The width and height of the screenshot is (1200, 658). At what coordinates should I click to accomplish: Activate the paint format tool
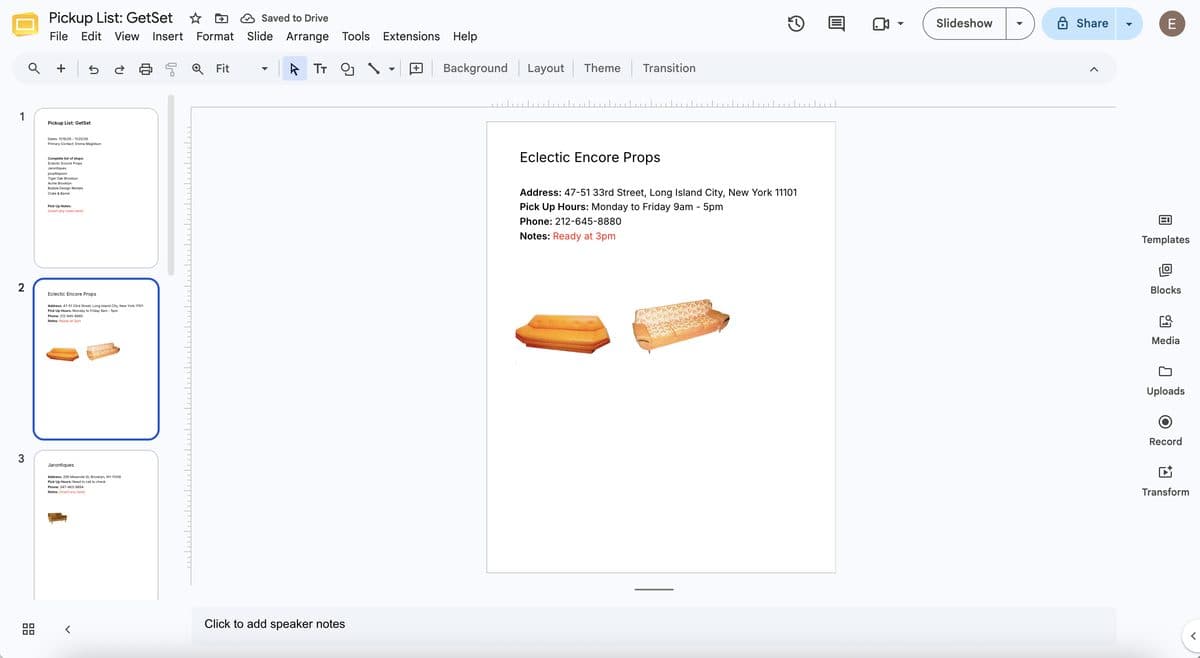point(171,68)
